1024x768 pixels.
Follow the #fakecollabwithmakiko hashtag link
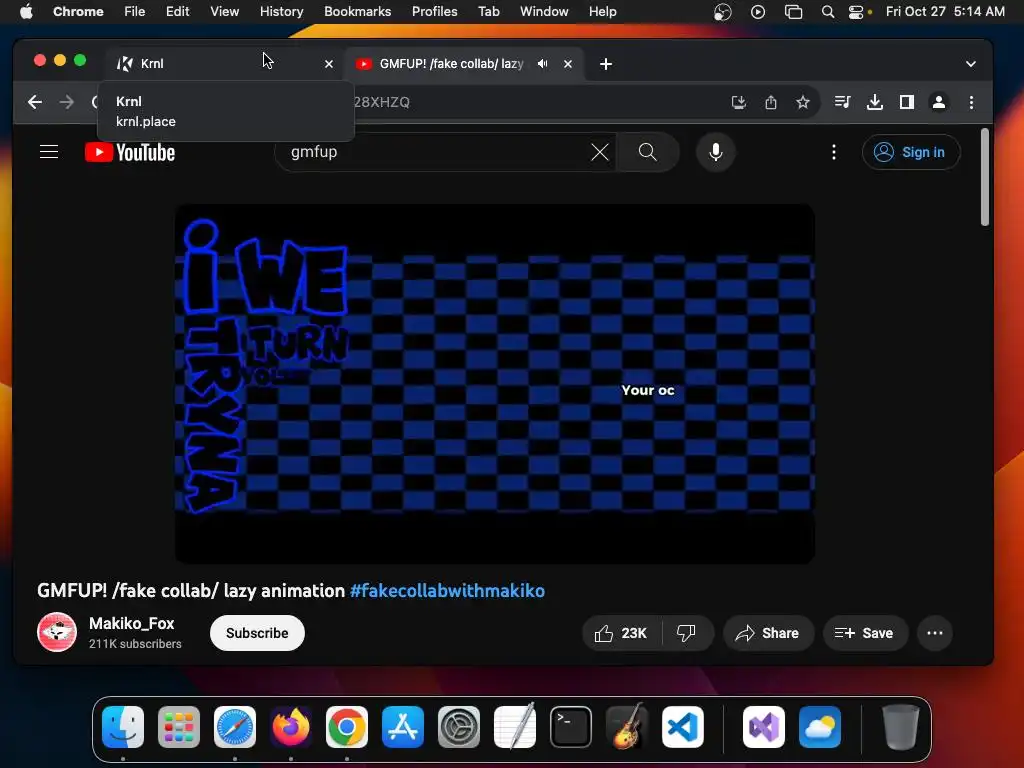tap(447, 591)
